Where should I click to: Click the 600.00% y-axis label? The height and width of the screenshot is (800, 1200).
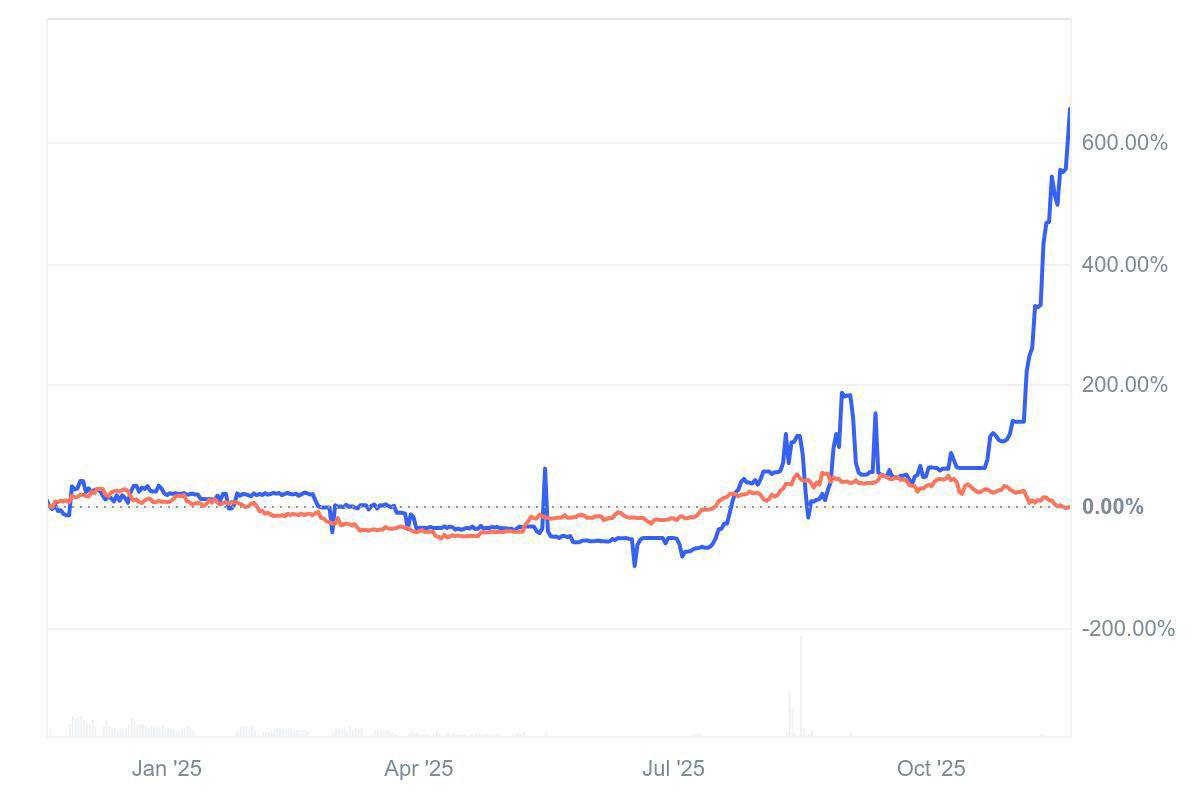tap(1124, 143)
